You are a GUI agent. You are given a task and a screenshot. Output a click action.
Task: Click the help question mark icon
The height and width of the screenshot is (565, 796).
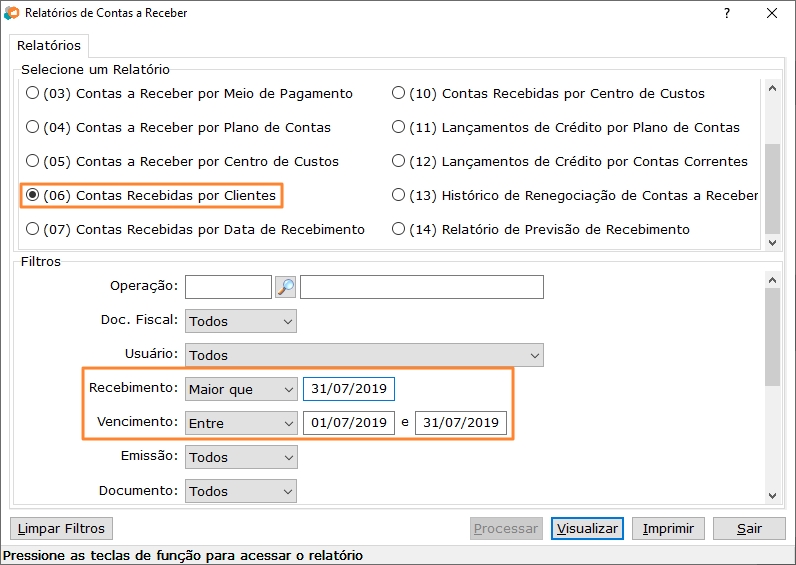[727, 13]
